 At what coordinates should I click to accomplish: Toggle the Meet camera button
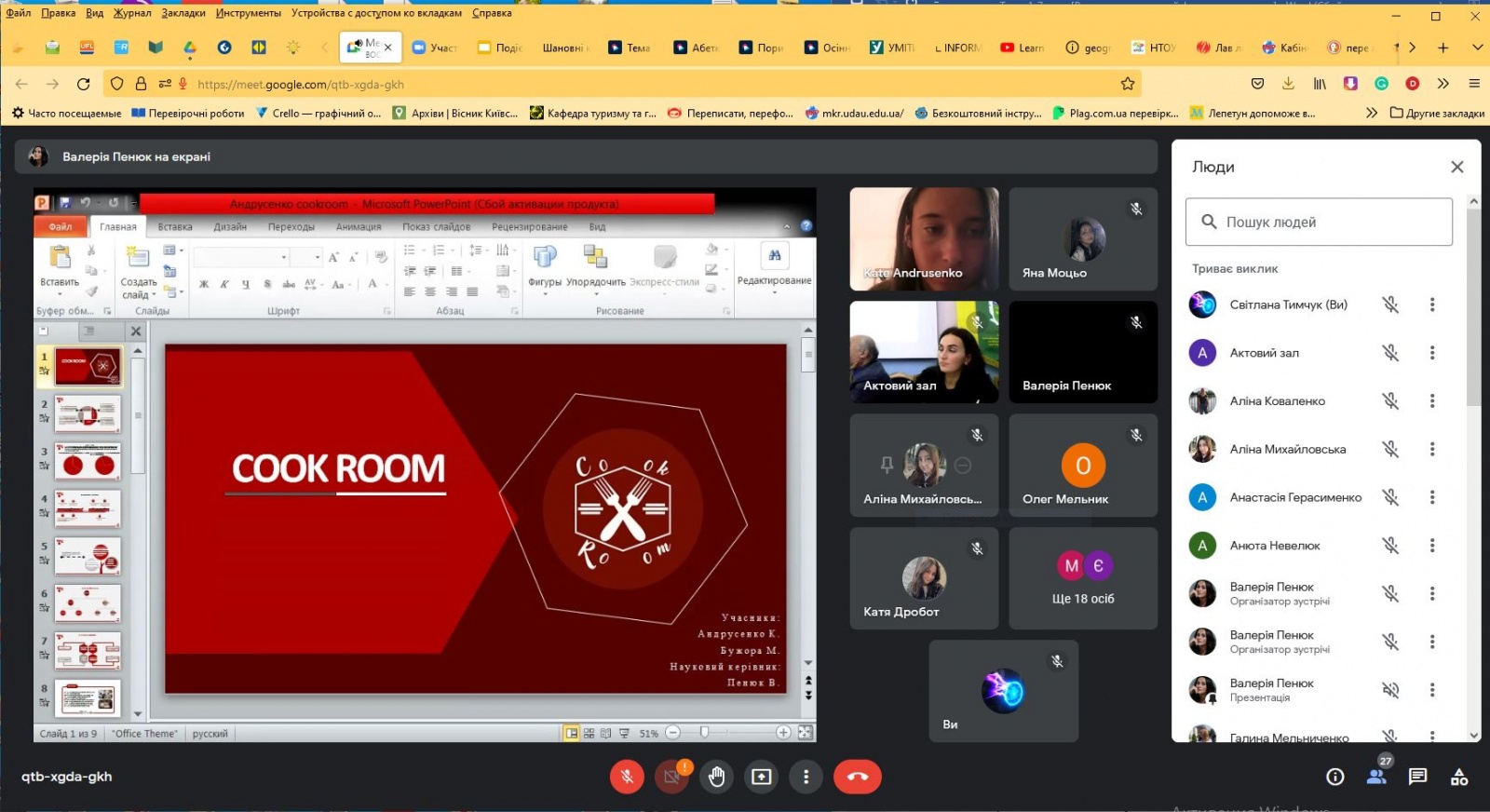[x=671, y=777]
